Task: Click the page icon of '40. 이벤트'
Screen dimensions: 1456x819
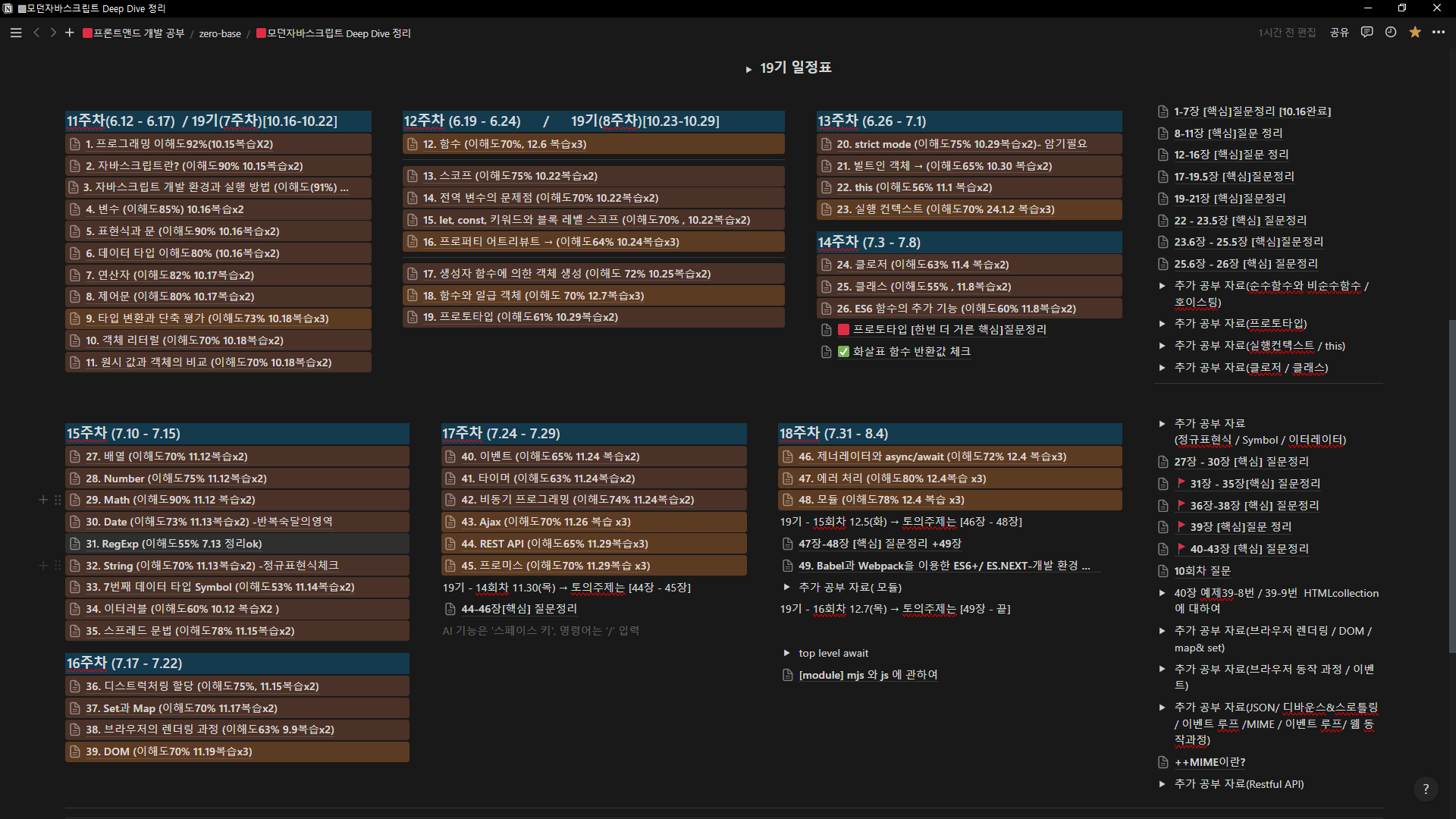Action: [x=451, y=457]
